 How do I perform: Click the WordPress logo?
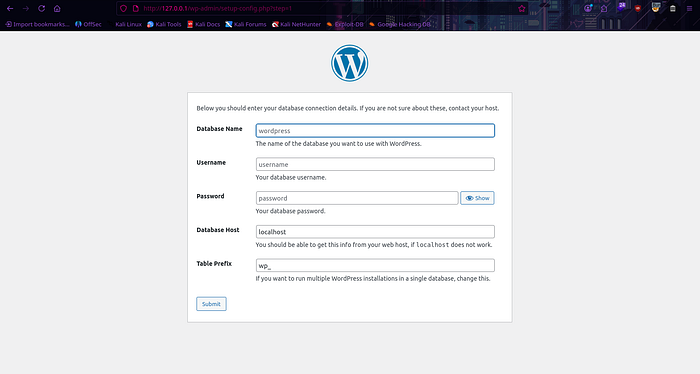coord(350,63)
